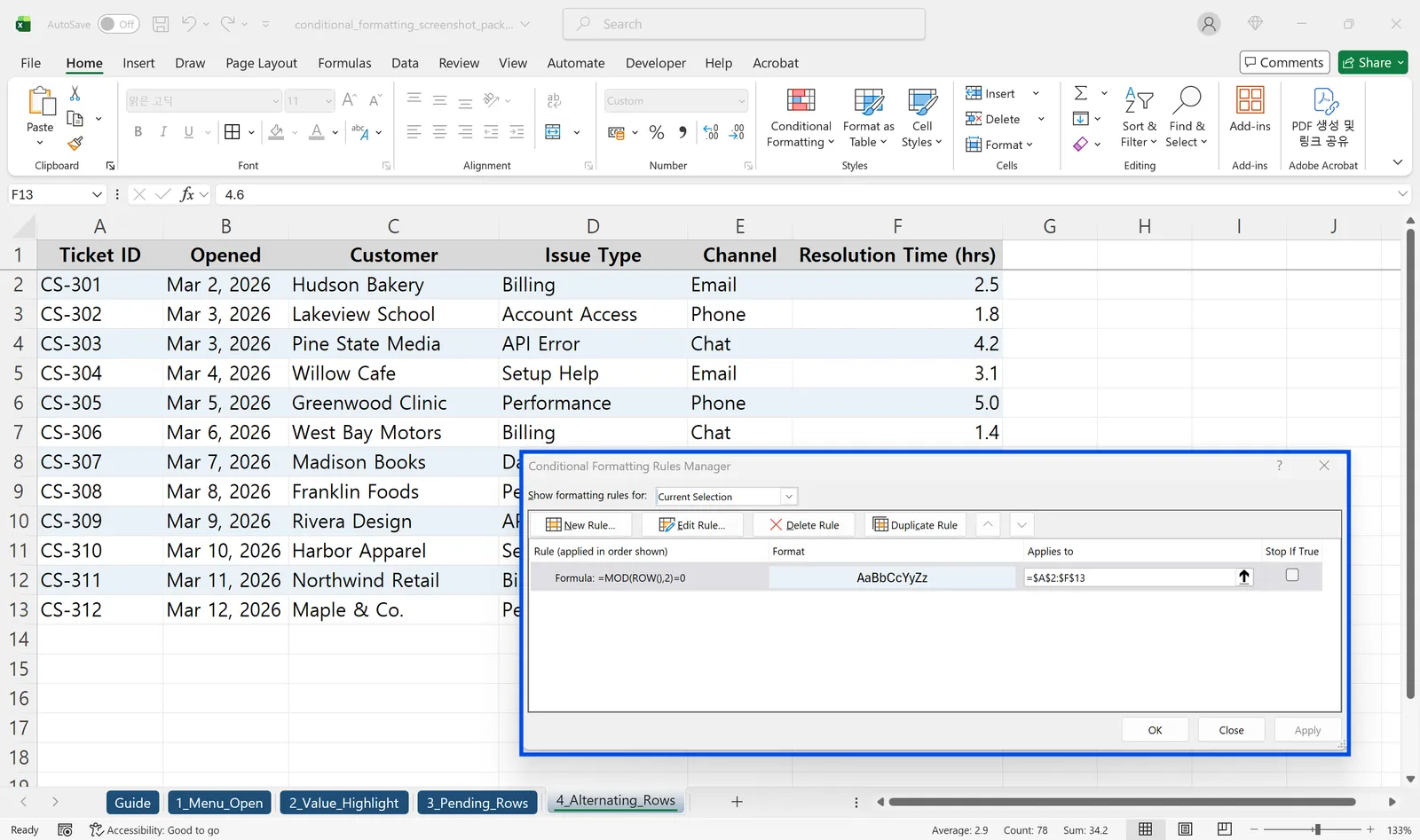Screen dimensions: 1420x840
Task: Open Sort & Filter menu
Action: click(1139, 118)
